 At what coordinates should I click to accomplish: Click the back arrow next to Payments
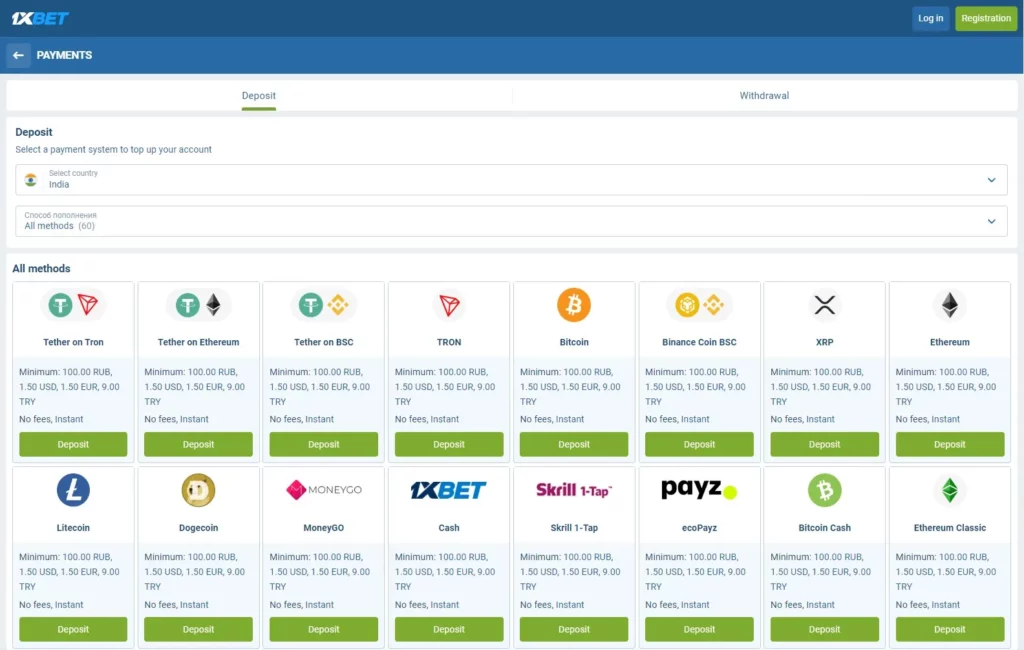click(18, 55)
